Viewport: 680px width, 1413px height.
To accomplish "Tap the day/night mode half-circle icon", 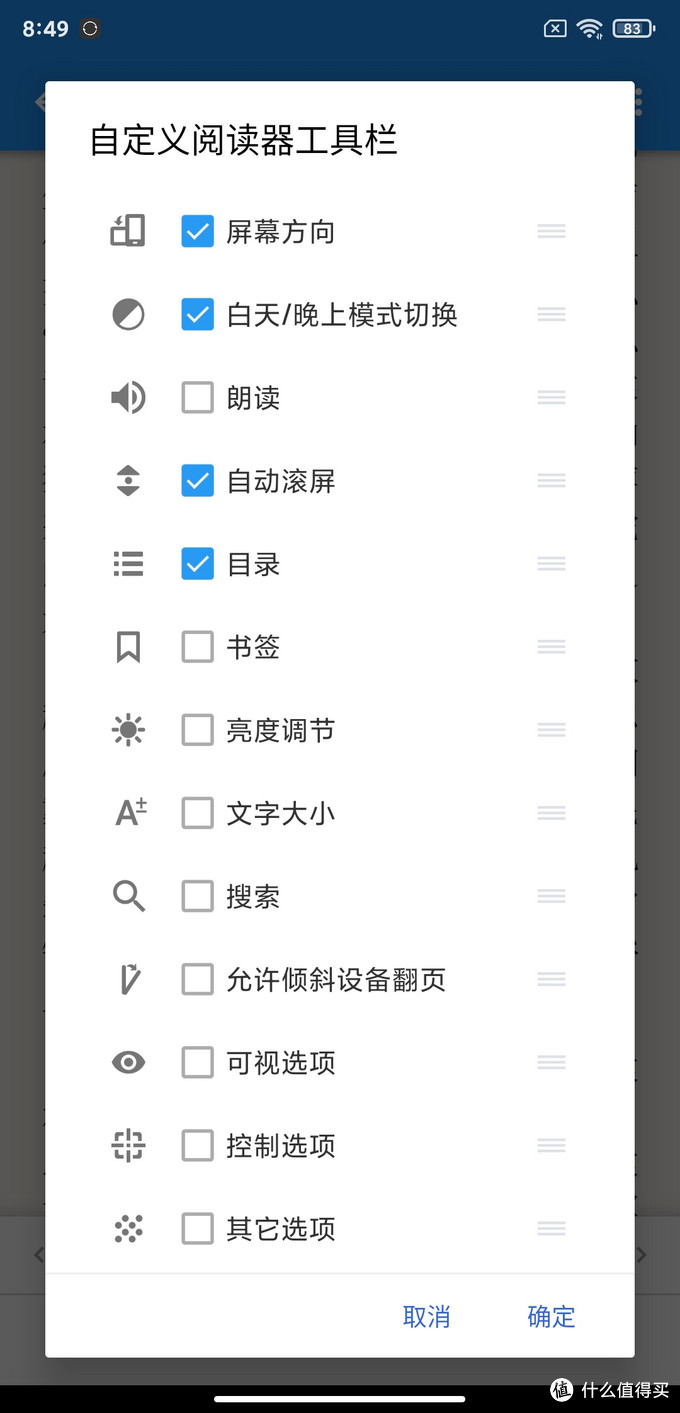I will [x=128, y=313].
